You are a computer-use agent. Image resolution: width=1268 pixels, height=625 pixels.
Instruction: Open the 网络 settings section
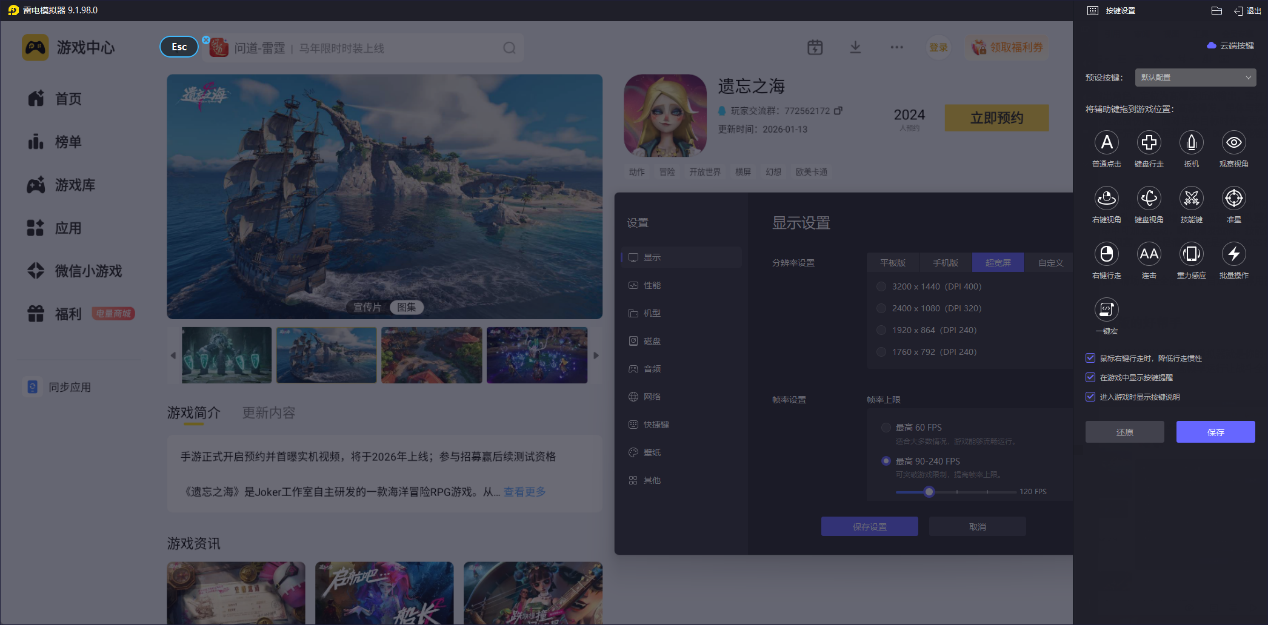[x=681, y=396]
